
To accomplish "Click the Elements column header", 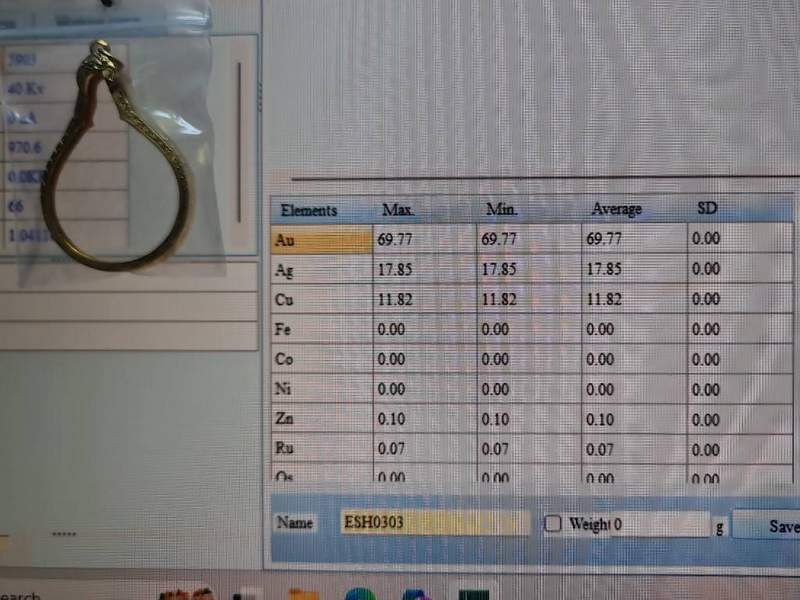I will click(309, 210).
